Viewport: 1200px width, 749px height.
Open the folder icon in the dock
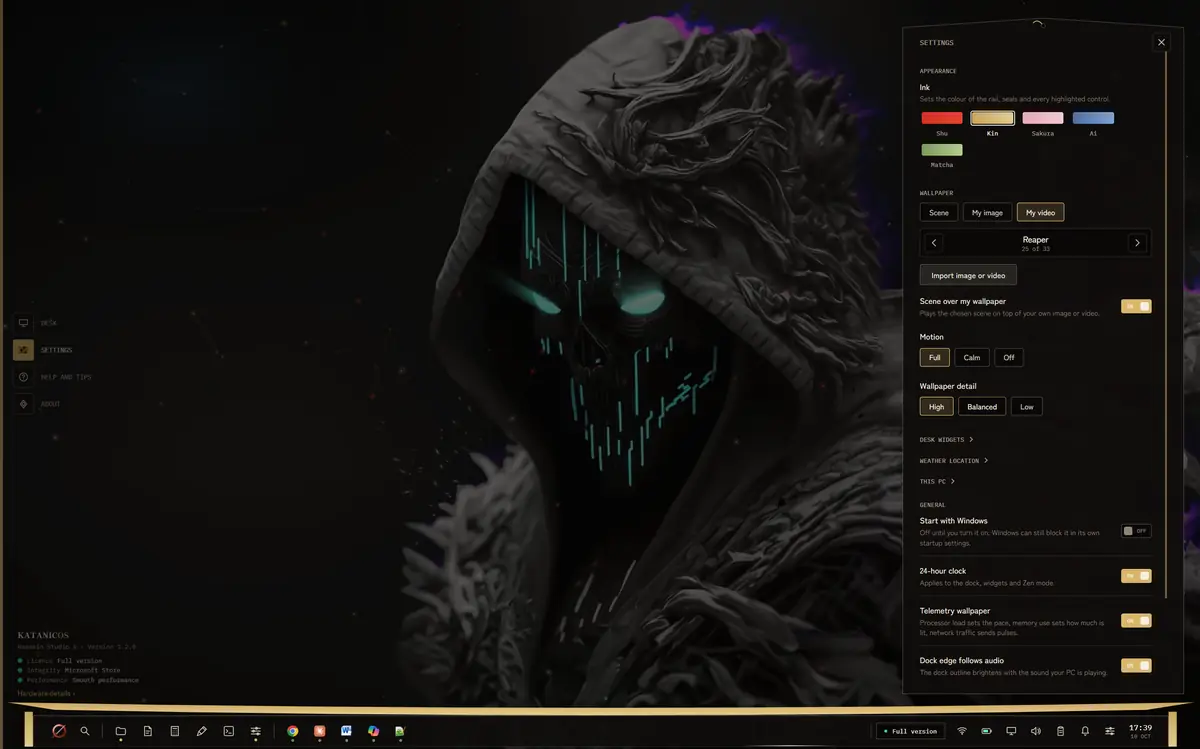(121, 731)
